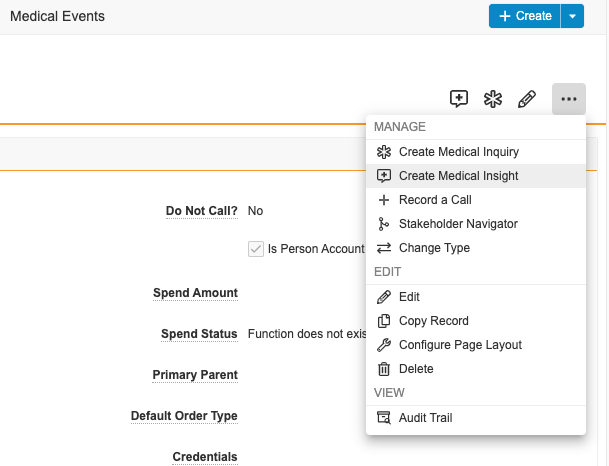Open Stakeholder Navigator from the menu
Screen dimensions: 609x466
458,224
